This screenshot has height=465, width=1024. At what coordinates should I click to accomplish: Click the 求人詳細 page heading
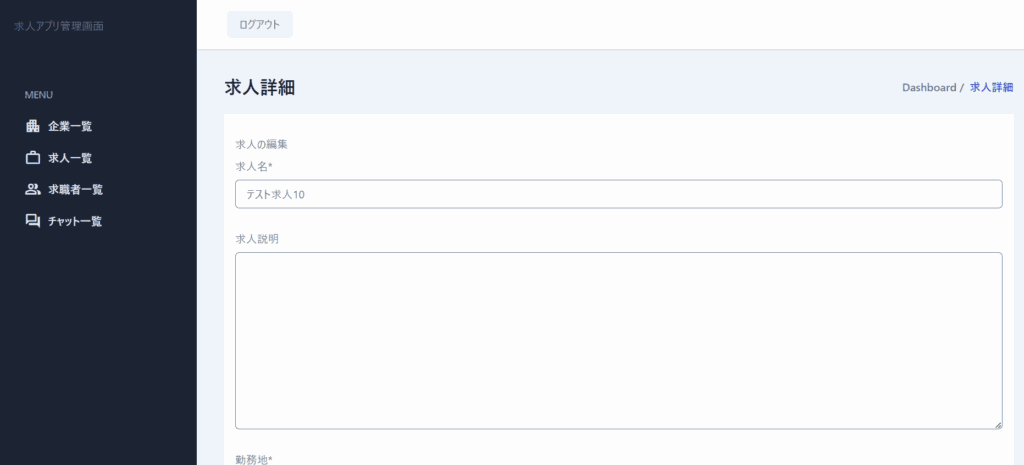click(x=259, y=88)
